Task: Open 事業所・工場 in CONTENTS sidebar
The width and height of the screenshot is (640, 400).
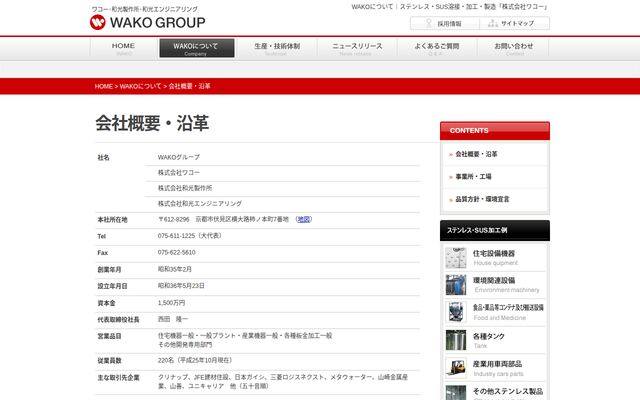Action: 473,177
